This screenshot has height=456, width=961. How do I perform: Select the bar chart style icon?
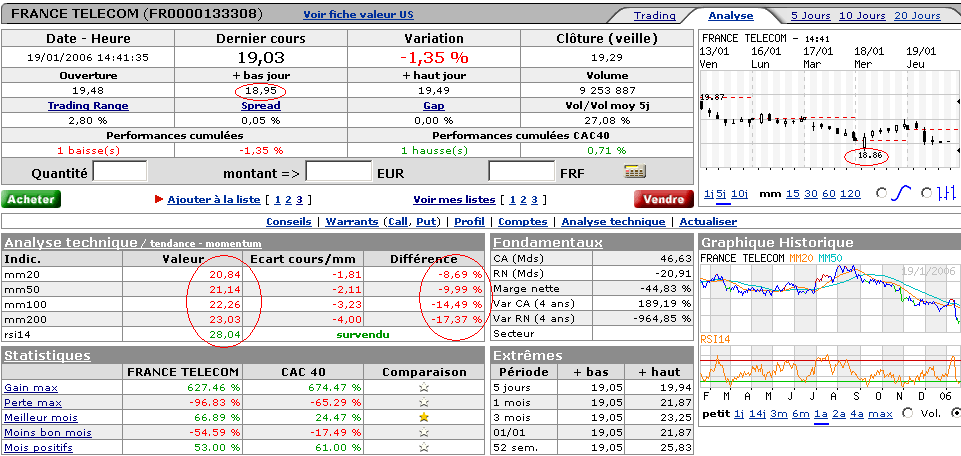[x=947, y=194]
